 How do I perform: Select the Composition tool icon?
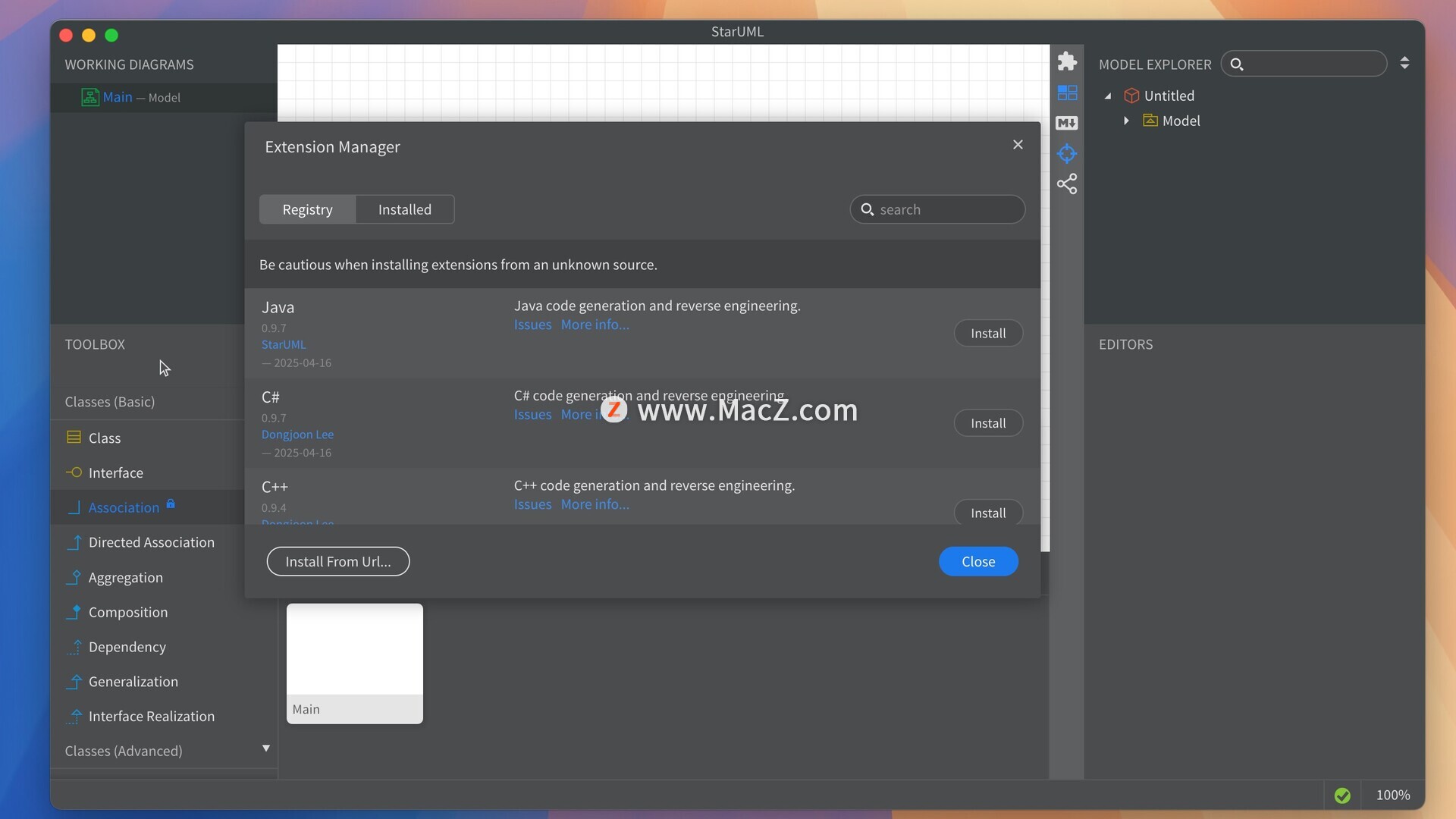pyautogui.click(x=74, y=612)
